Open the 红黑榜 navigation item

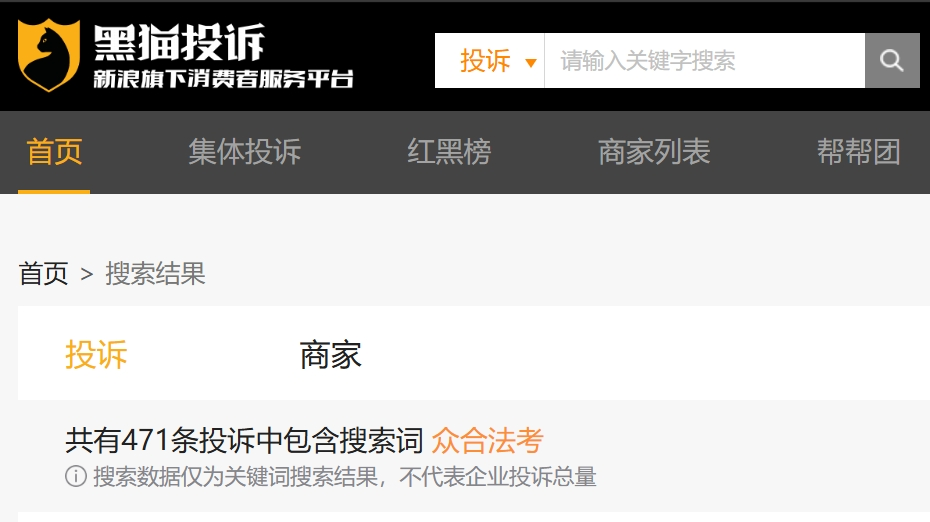(x=449, y=152)
